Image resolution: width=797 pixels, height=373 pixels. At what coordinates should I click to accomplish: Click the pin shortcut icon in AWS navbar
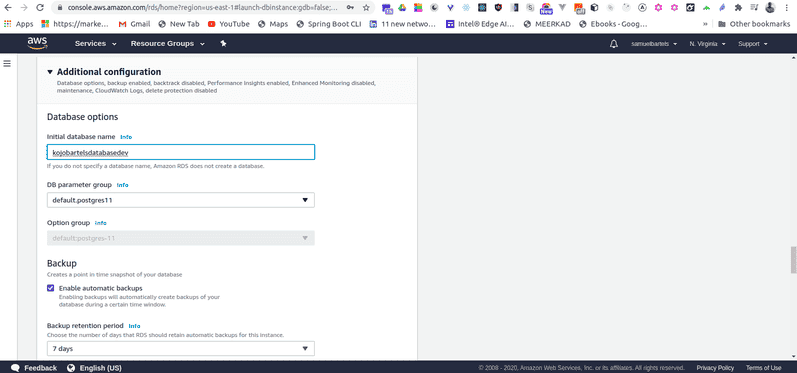pos(223,44)
